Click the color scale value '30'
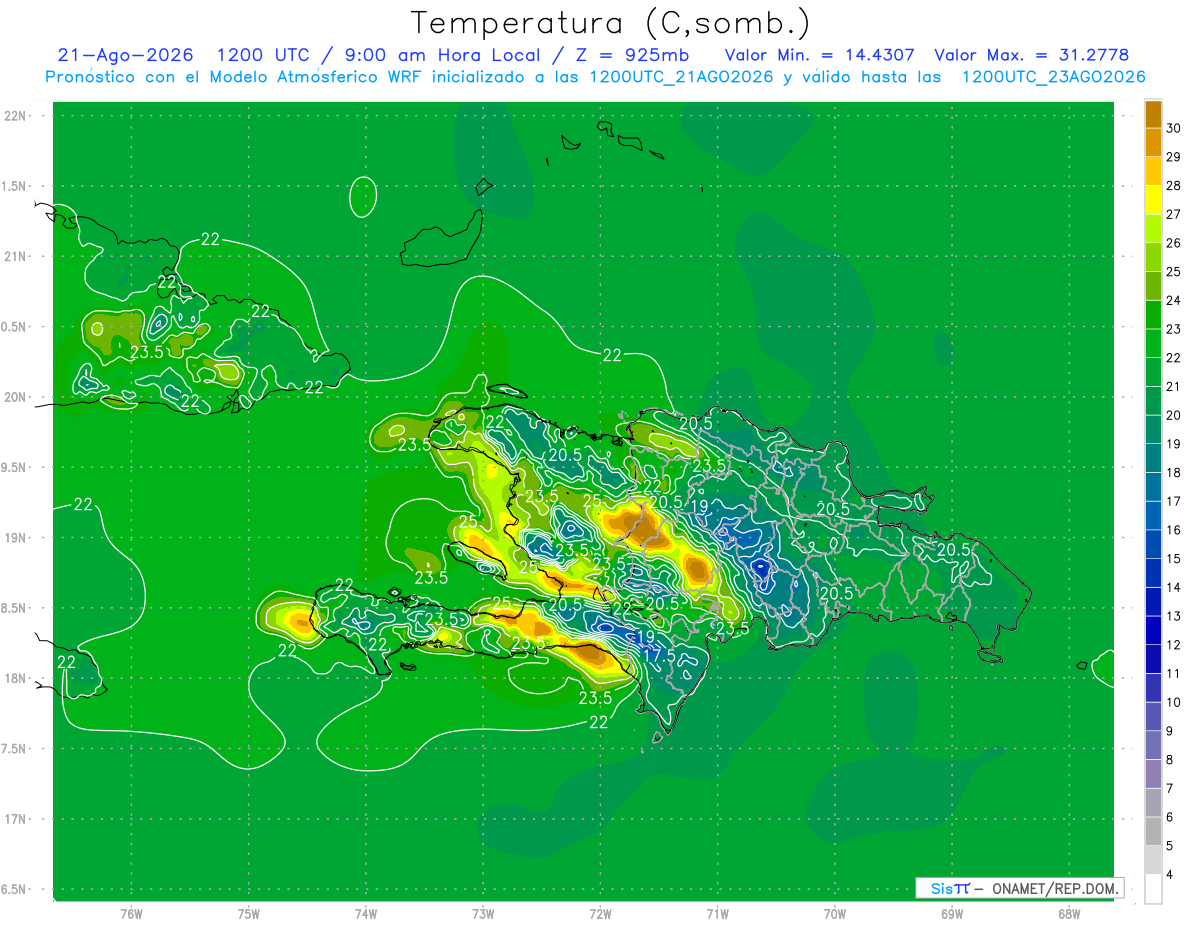1200x927 pixels. point(1174,128)
